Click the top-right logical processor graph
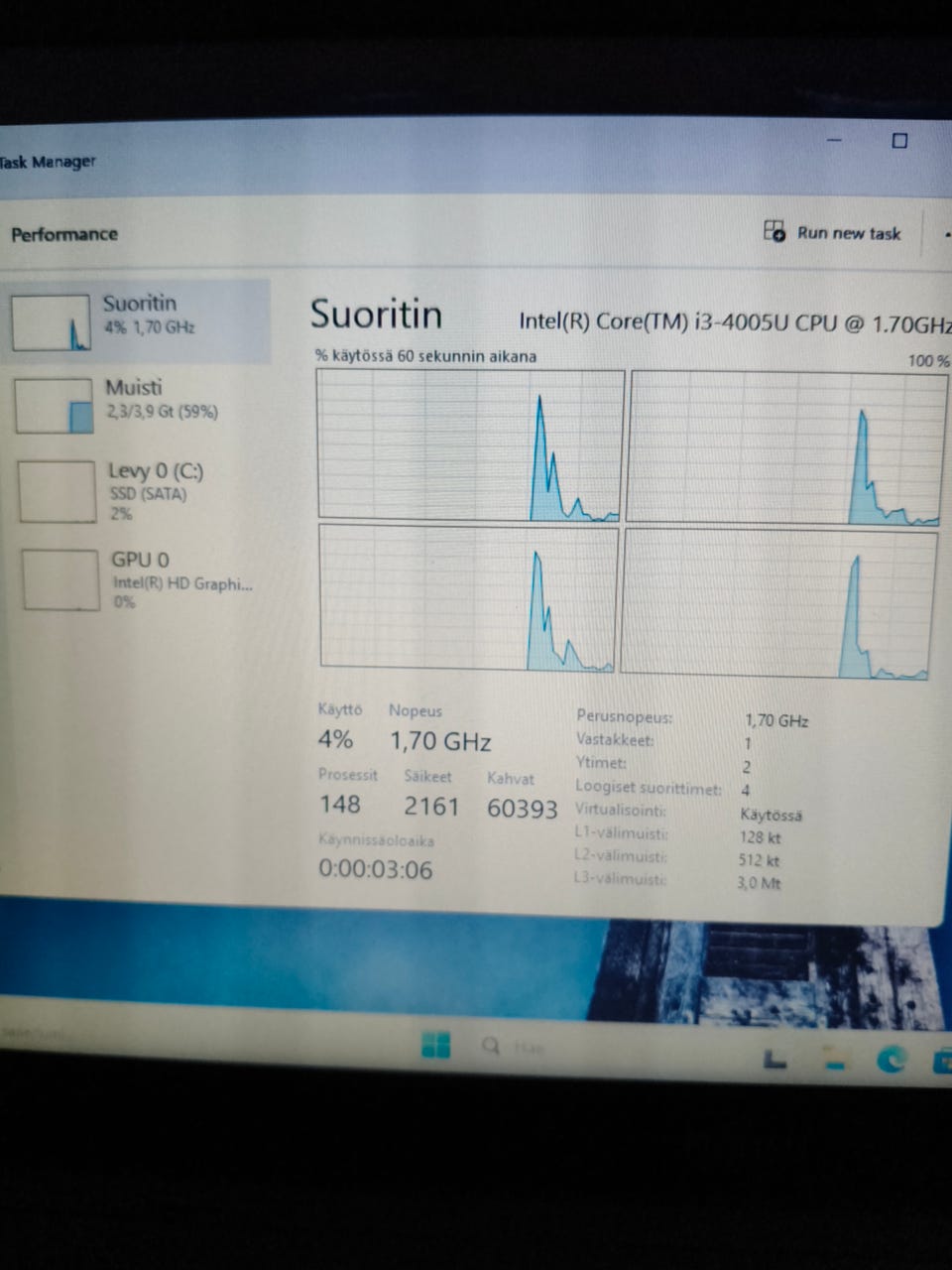Viewport: 952px width, 1270px height. (x=786, y=447)
